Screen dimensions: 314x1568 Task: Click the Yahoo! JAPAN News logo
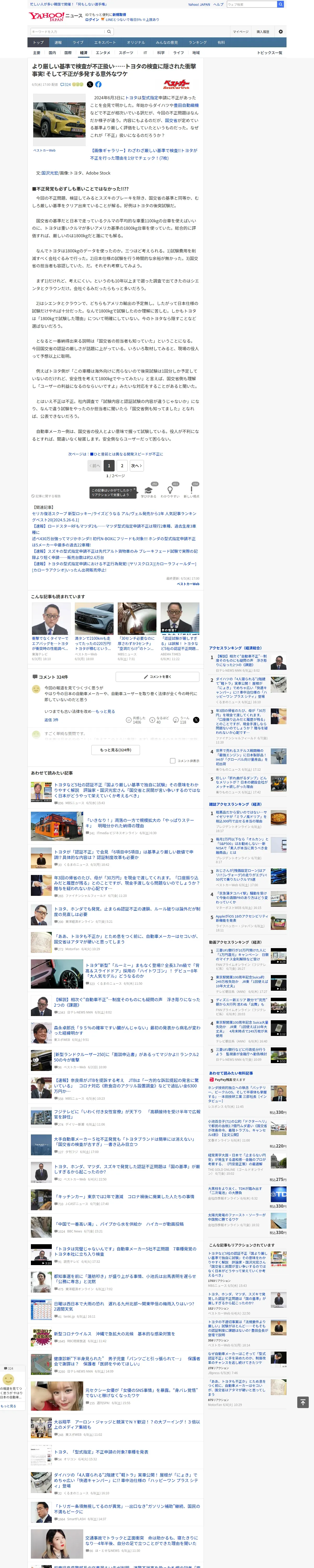[55, 16]
